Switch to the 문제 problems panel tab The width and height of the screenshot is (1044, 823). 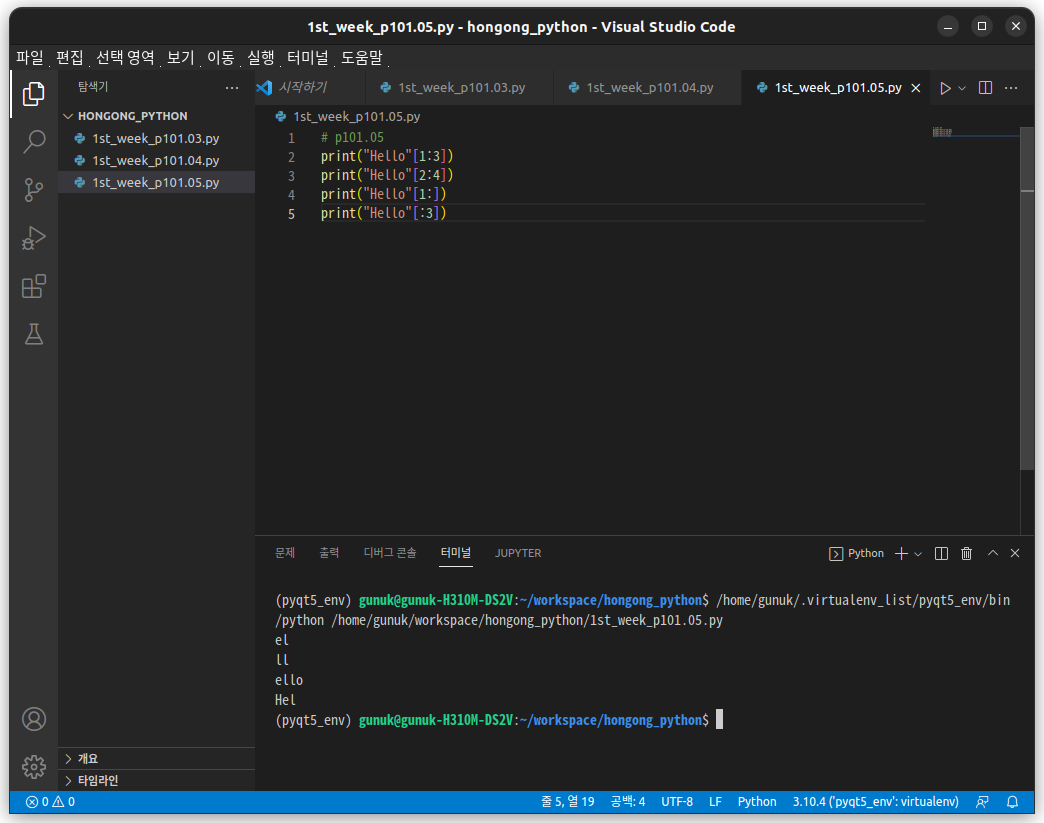285,553
